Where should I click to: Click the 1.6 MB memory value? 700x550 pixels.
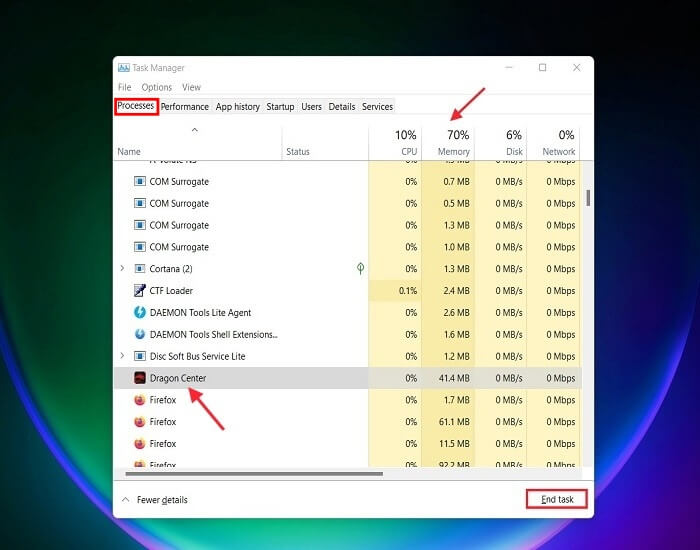click(456, 334)
